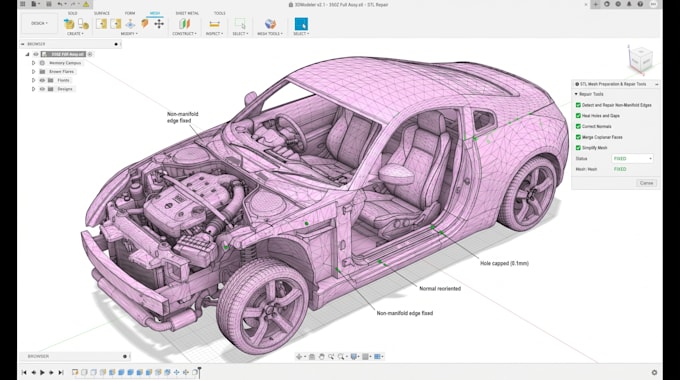Uncheck Merge Coplanar Faces
The width and height of the screenshot is (680, 380).
click(578, 137)
